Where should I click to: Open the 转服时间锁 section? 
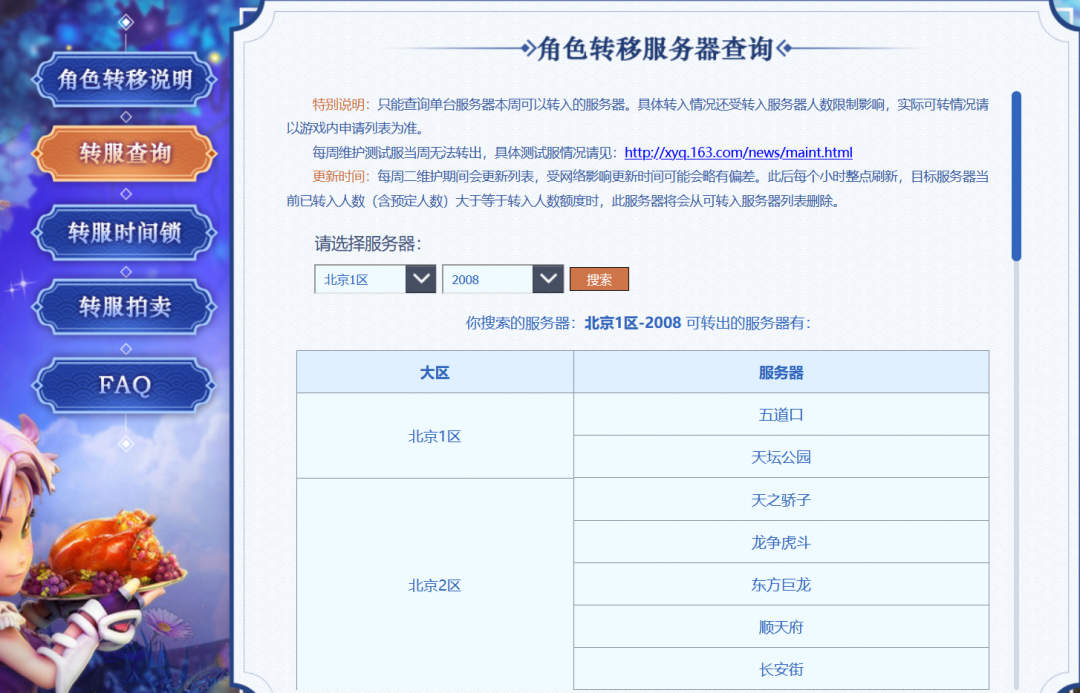click(123, 232)
